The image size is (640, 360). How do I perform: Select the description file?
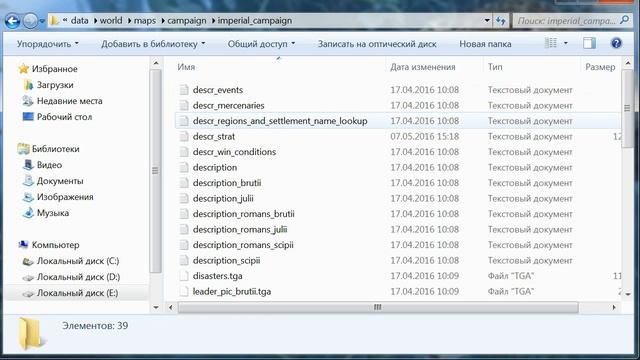click(x=215, y=167)
